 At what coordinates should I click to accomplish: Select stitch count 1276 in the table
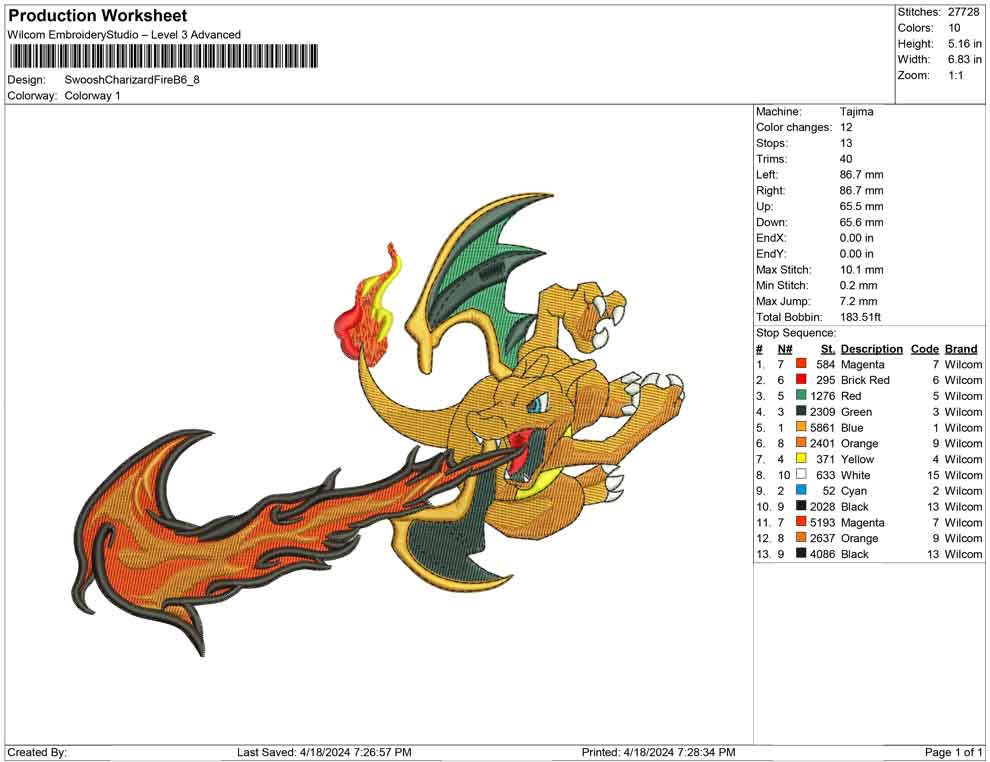823,395
